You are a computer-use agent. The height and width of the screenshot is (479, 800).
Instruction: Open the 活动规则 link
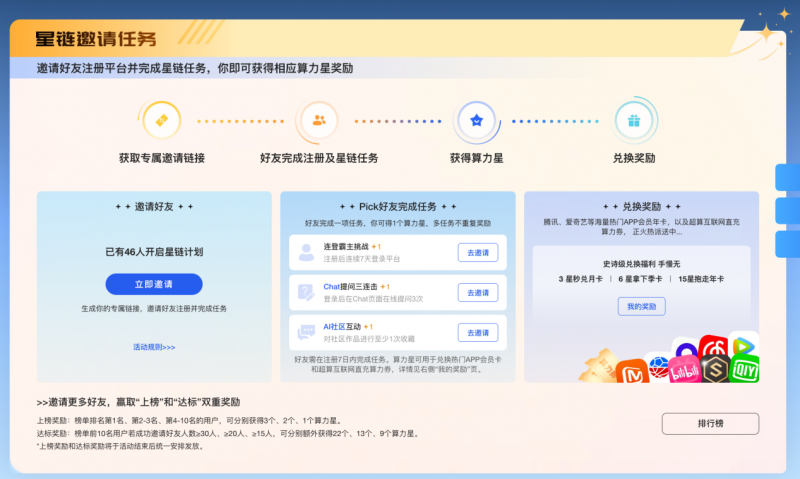point(153,347)
